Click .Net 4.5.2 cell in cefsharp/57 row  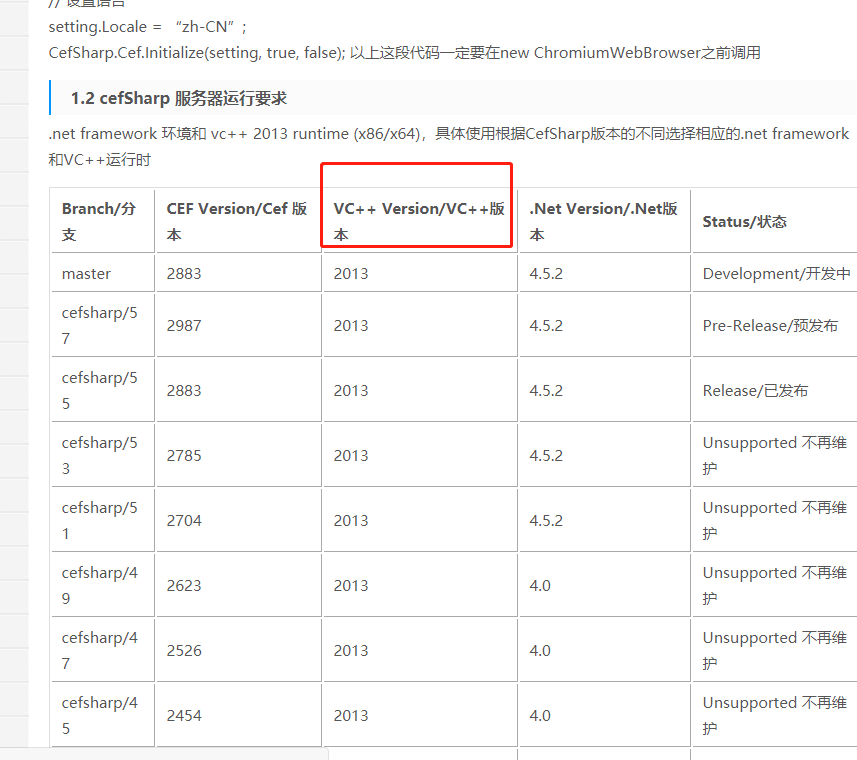point(604,325)
